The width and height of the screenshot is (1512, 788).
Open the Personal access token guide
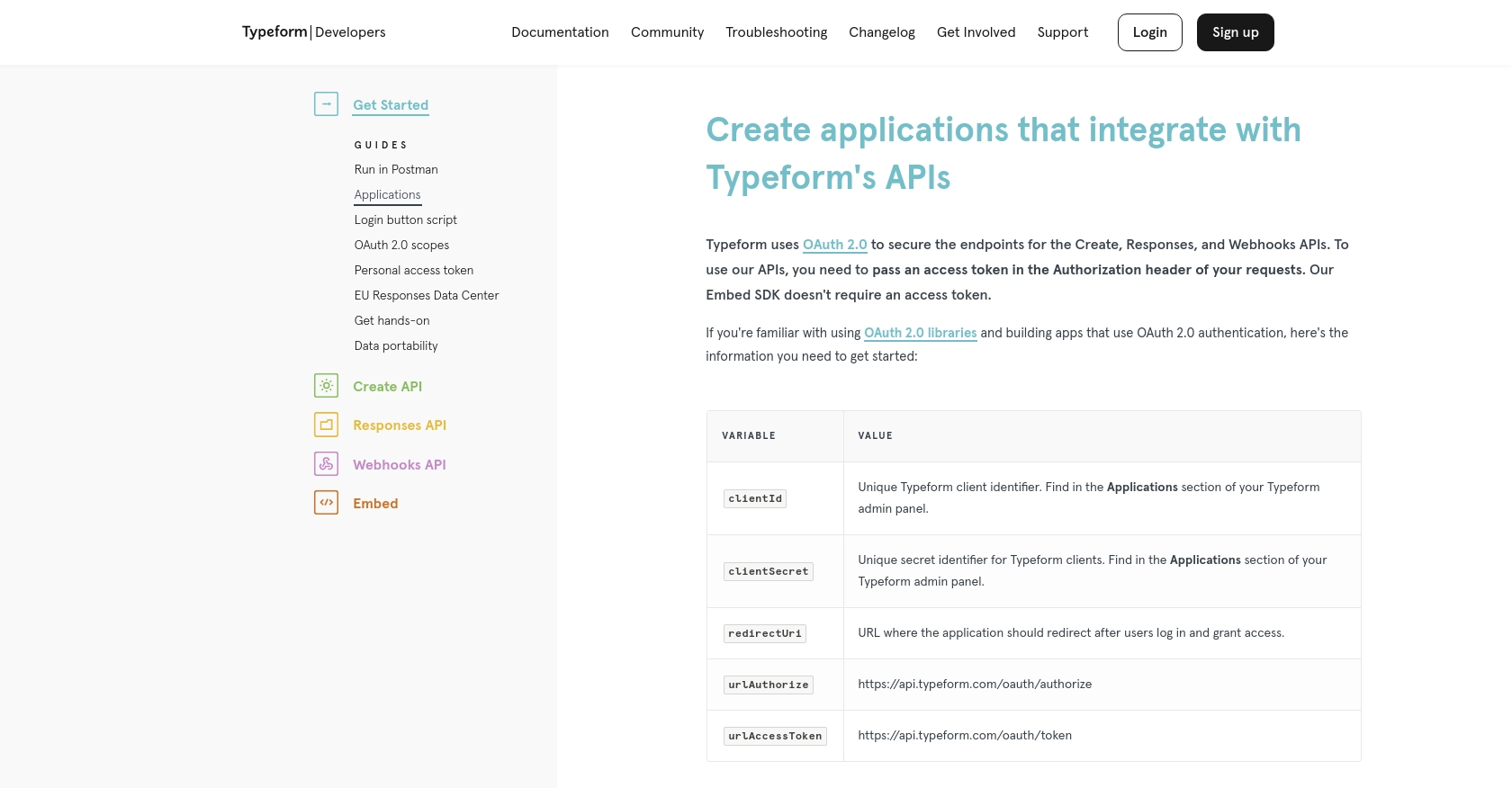click(x=413, y=270)
